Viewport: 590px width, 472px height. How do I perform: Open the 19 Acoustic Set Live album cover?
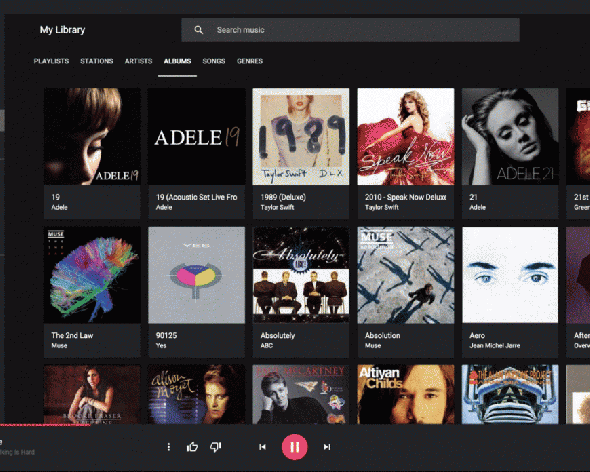[196, 137]
